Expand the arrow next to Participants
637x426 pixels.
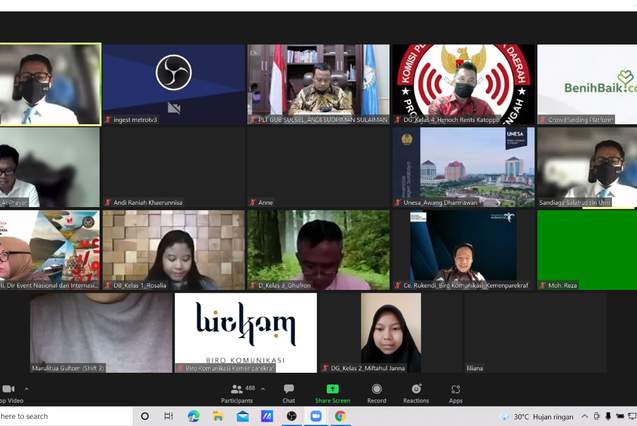[x=263, y=388]
